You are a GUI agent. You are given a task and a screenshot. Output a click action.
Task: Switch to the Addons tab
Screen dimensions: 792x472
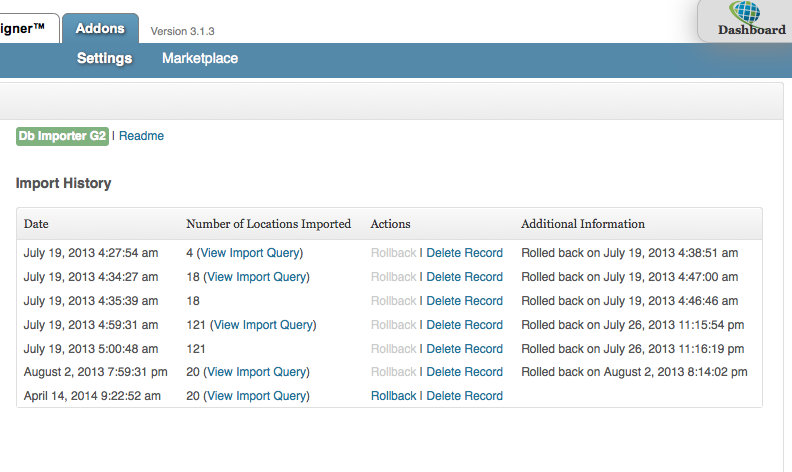[x=100, y=29]
